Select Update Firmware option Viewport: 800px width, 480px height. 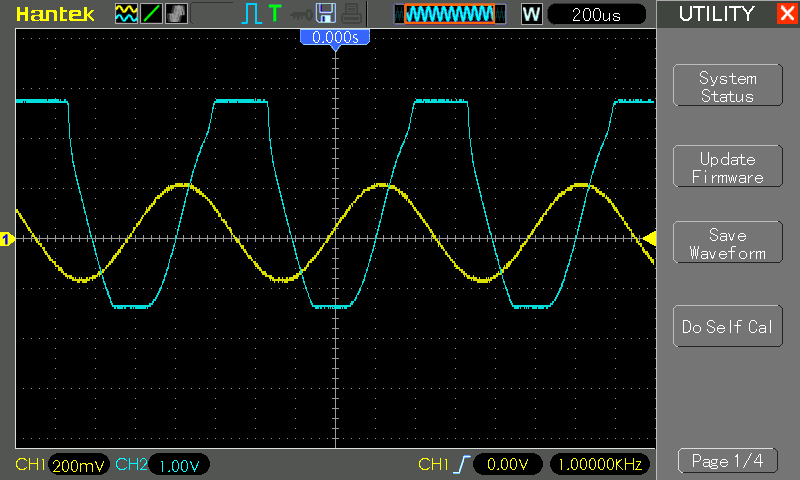click(x=728, y=166)
